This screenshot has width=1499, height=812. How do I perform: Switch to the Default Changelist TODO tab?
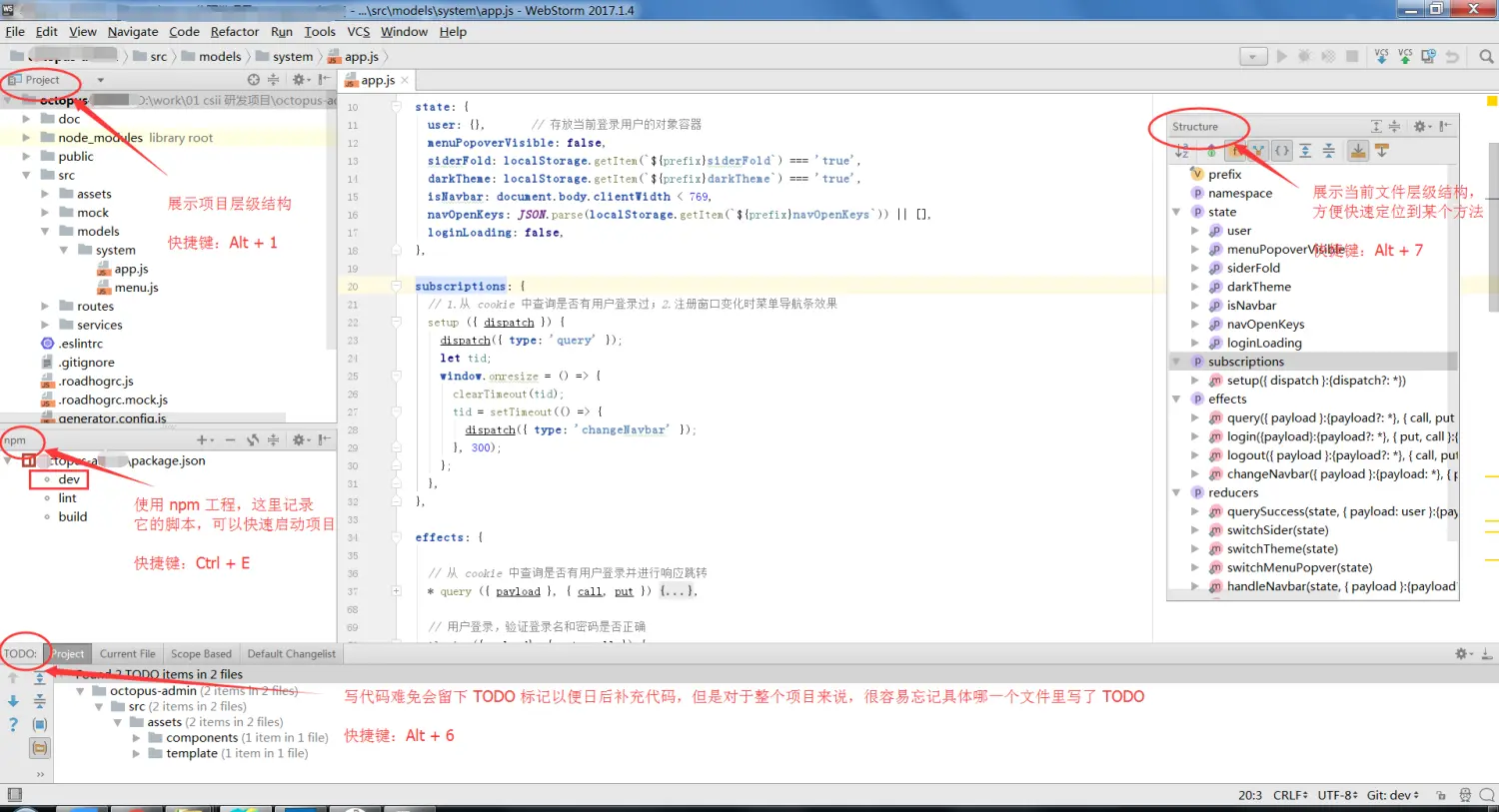[292, 654]
